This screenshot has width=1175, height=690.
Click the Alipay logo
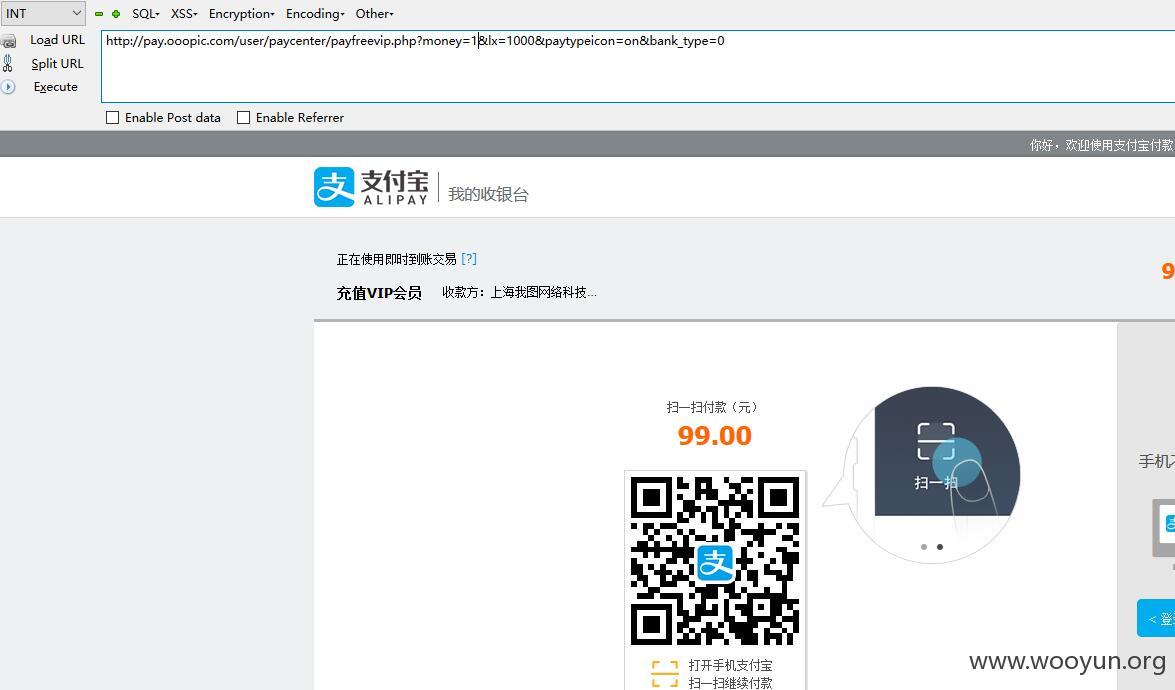(372, 187)
